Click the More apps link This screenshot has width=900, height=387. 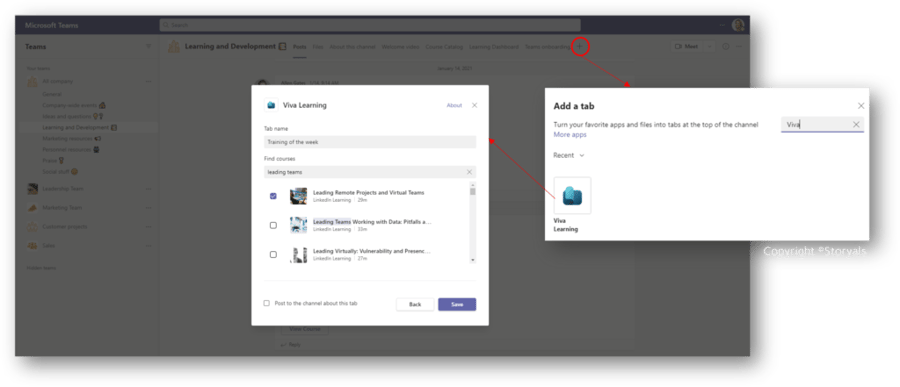tap(570, 134)
